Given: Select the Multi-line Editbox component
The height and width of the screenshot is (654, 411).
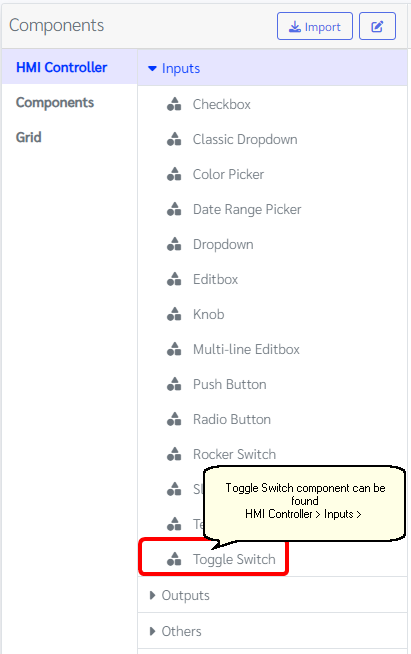Looking at the screenshot, I should (x=246, y=349).
